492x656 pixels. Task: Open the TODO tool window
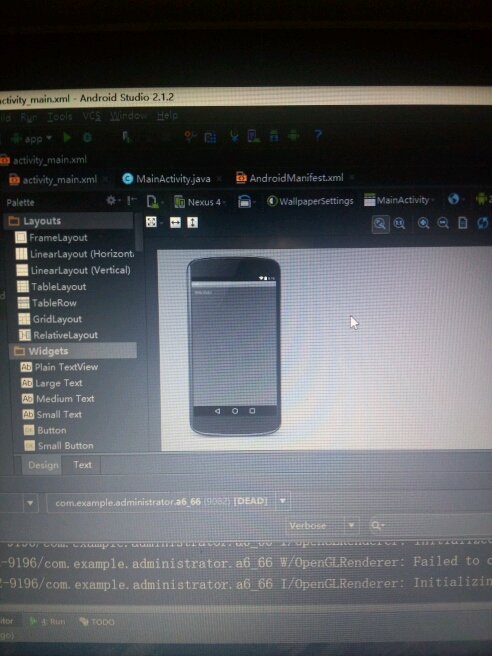pyautogui.click(x=97, y=622)
